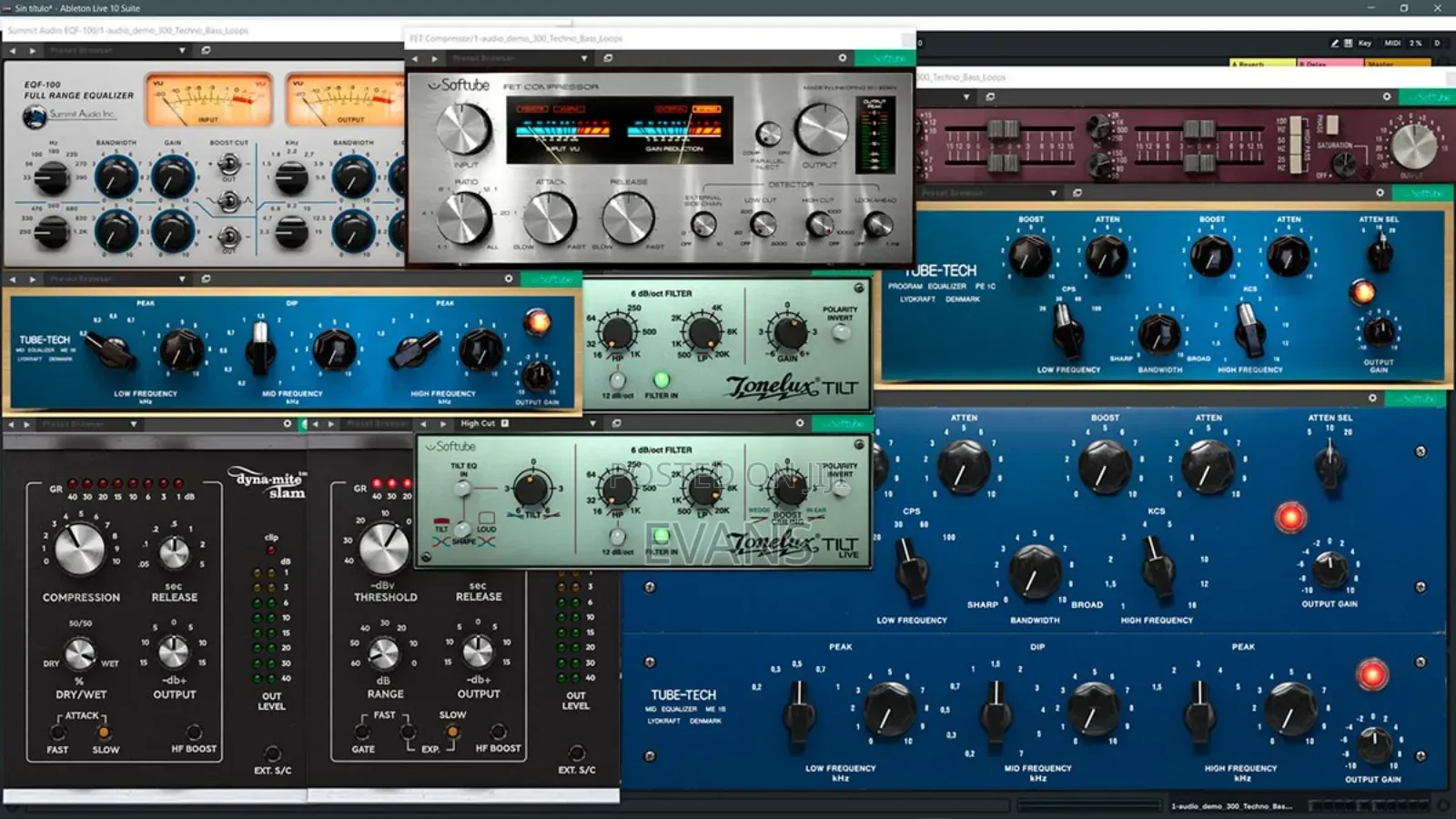Click Key map mode button in Ableton
The width and height of the screenshot is (1456, 819).
point(1364,43)
